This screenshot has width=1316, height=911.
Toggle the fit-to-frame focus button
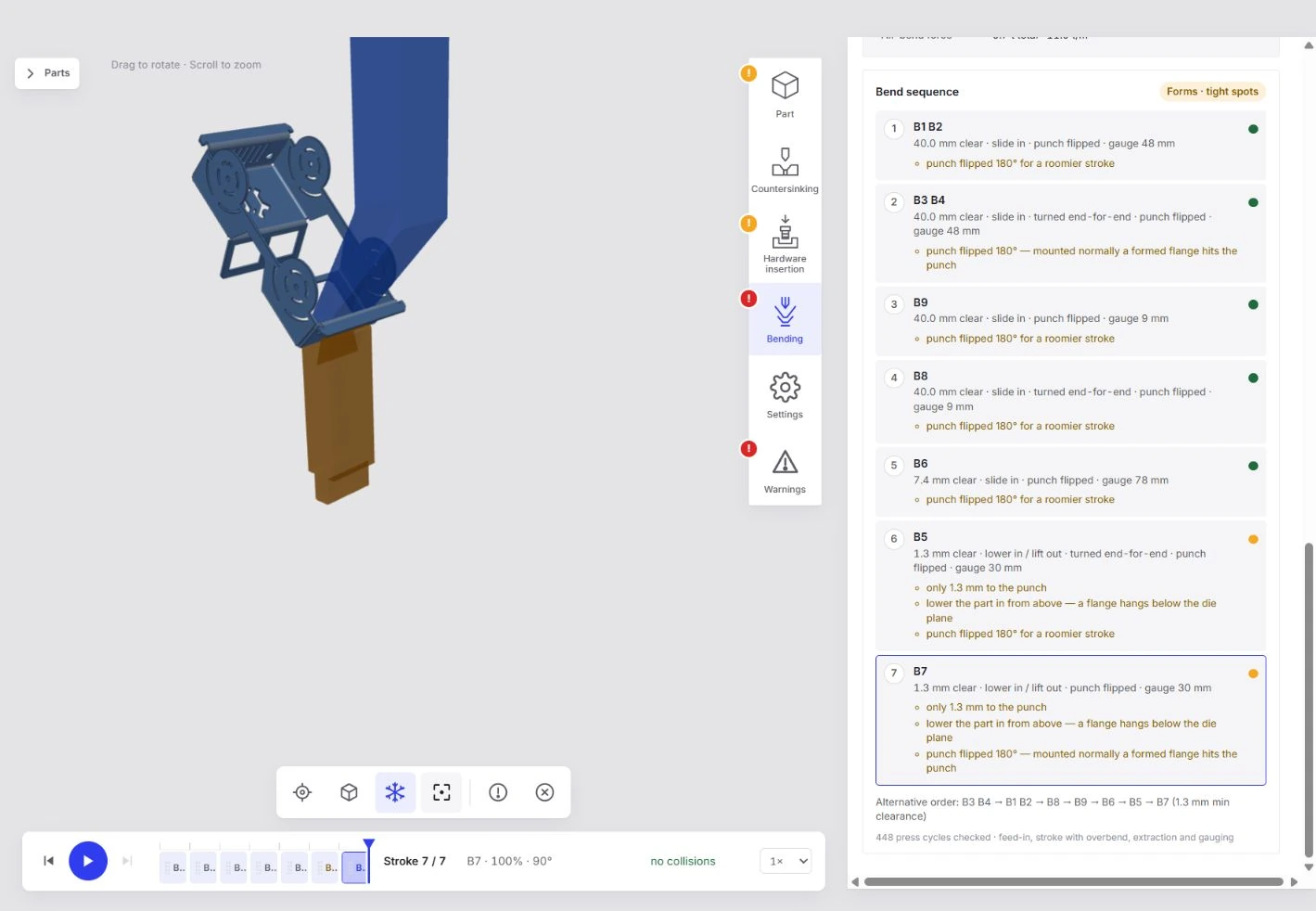click(441, 792)
